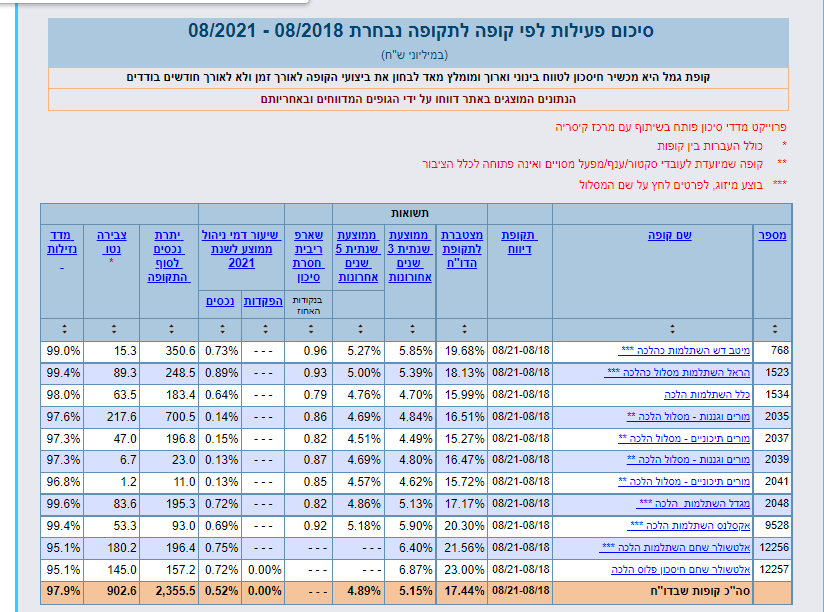This screenshot has width=824, height=612.
Task: Sort by יתרת נכסים arrows
Action: point(171,329)
